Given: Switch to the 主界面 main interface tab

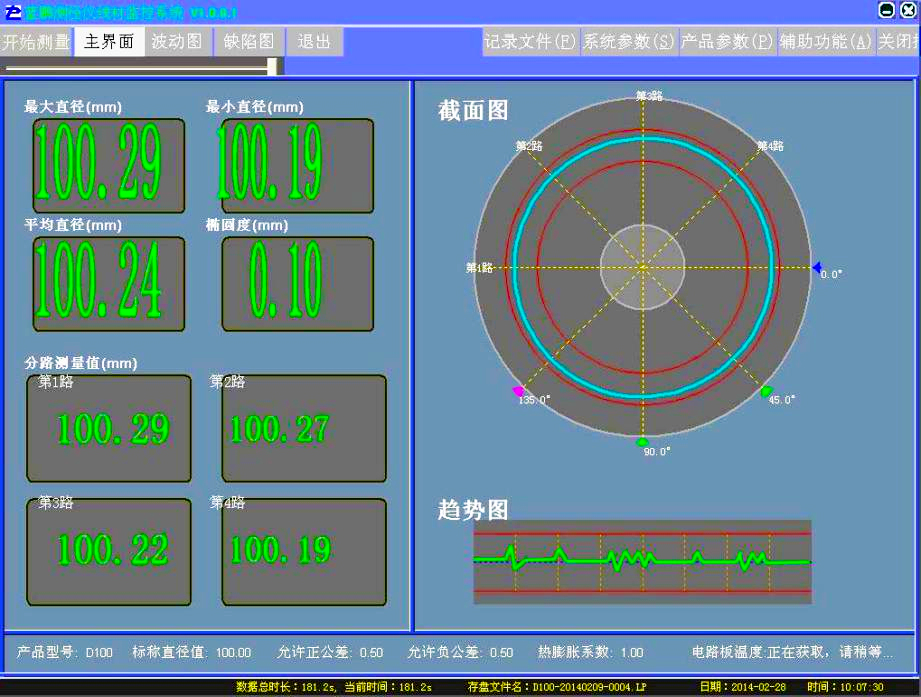Looking at the screenshot, I should pyautogui.click(x=109, y=41).
